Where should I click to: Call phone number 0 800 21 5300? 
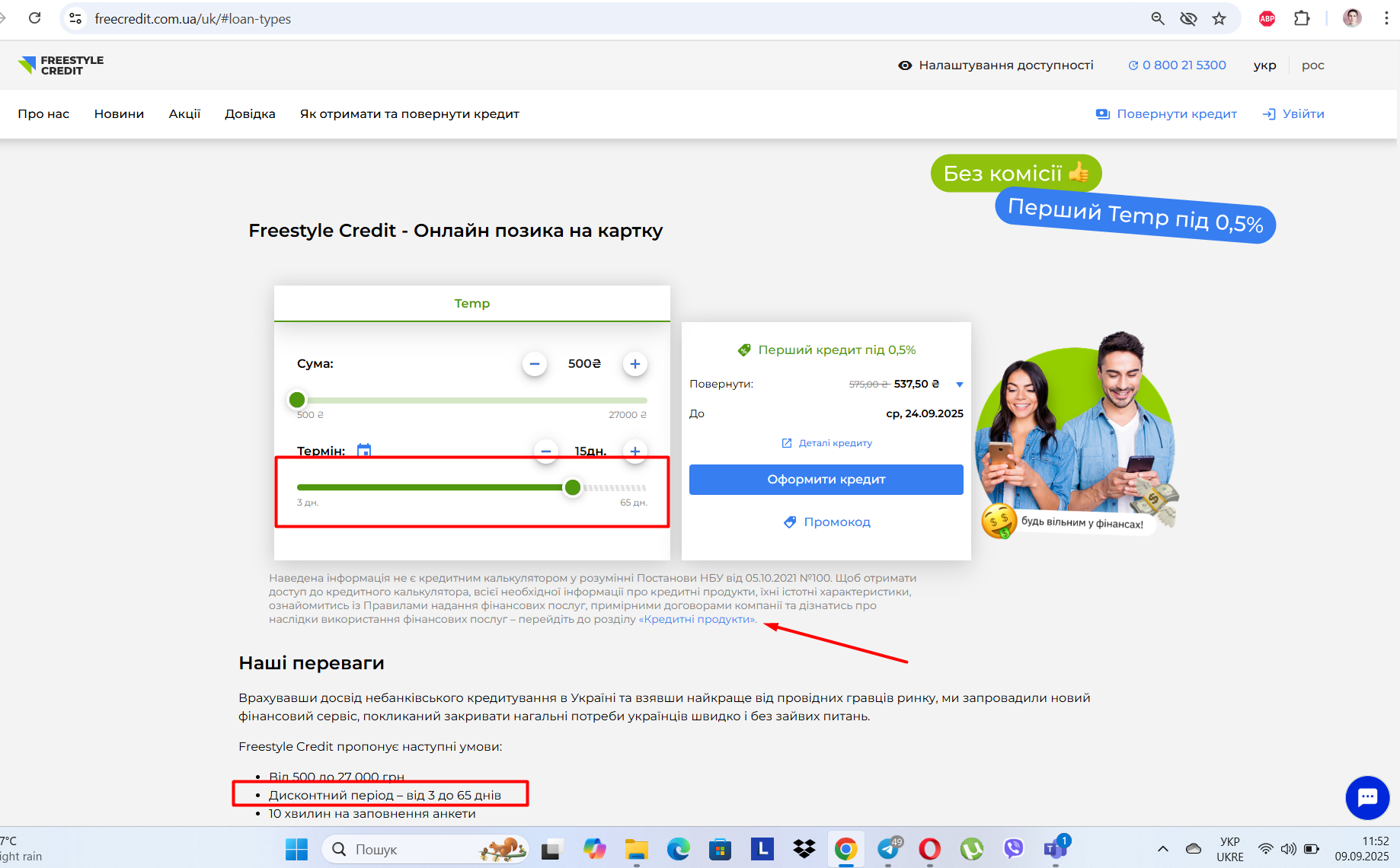pyautogui.click(x=1178, y=65)
